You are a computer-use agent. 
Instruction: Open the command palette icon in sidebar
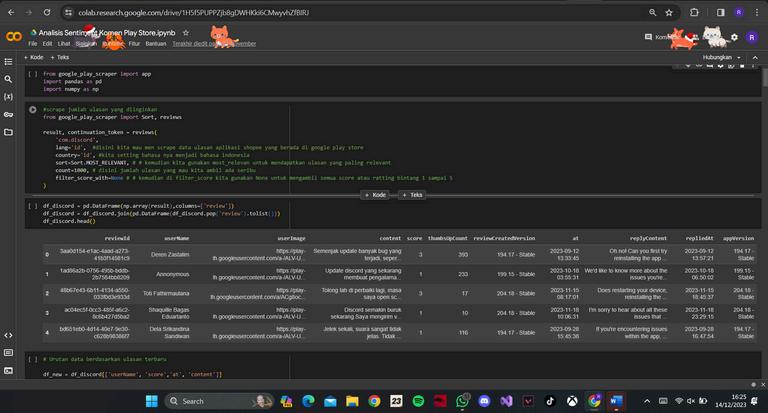pyautogui.click(x=8, y=353)
